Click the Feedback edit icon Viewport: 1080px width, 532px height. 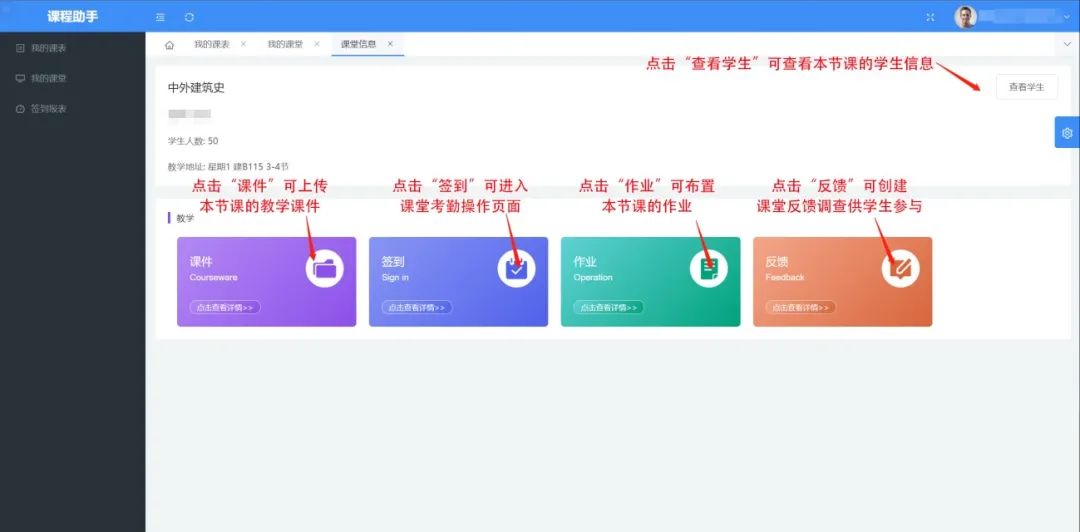point(901,268)
